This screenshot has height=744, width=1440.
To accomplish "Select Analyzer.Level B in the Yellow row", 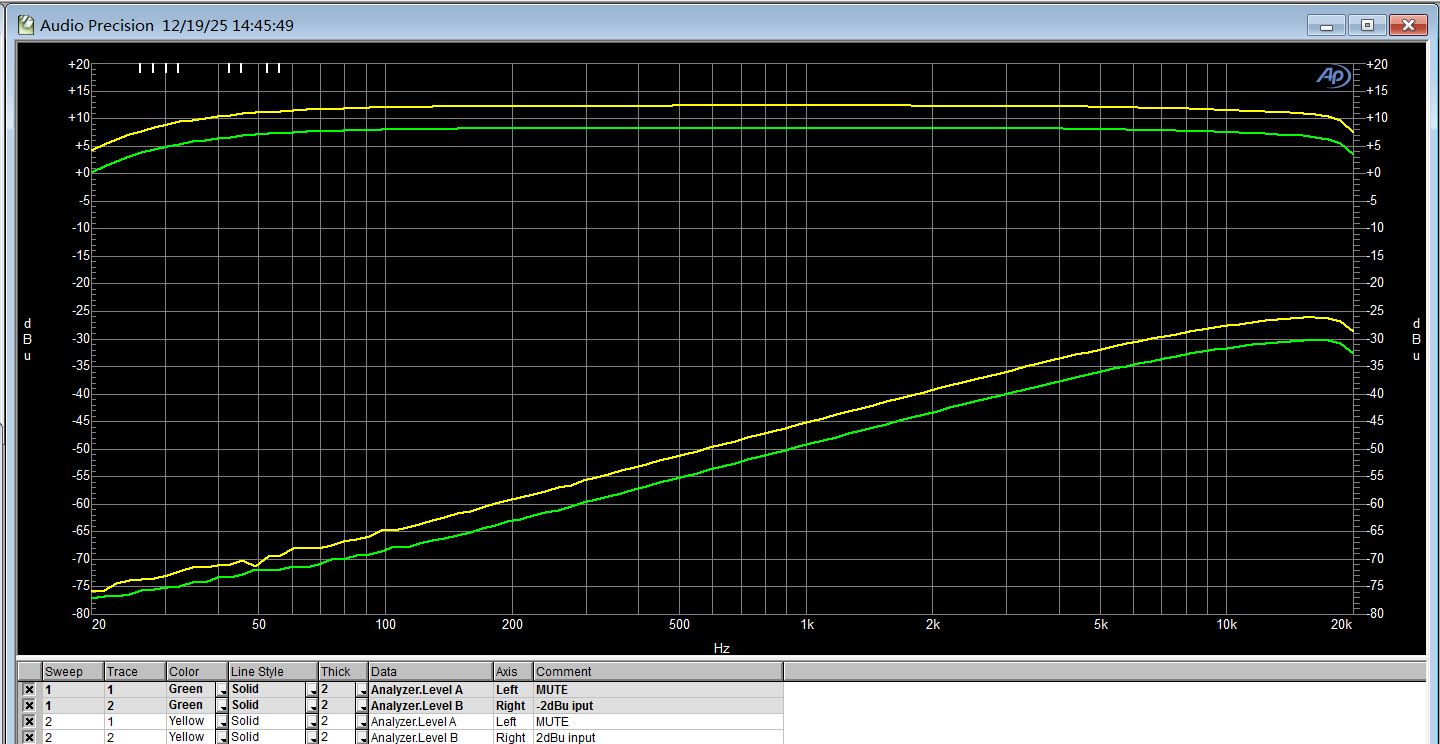I will click(x=430, y=738).
